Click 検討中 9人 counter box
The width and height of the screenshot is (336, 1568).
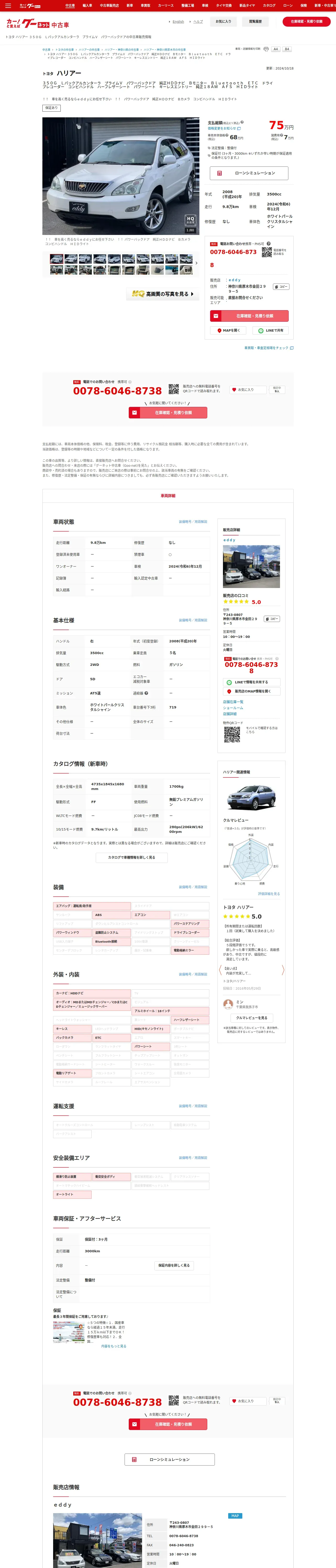(277, 390)
